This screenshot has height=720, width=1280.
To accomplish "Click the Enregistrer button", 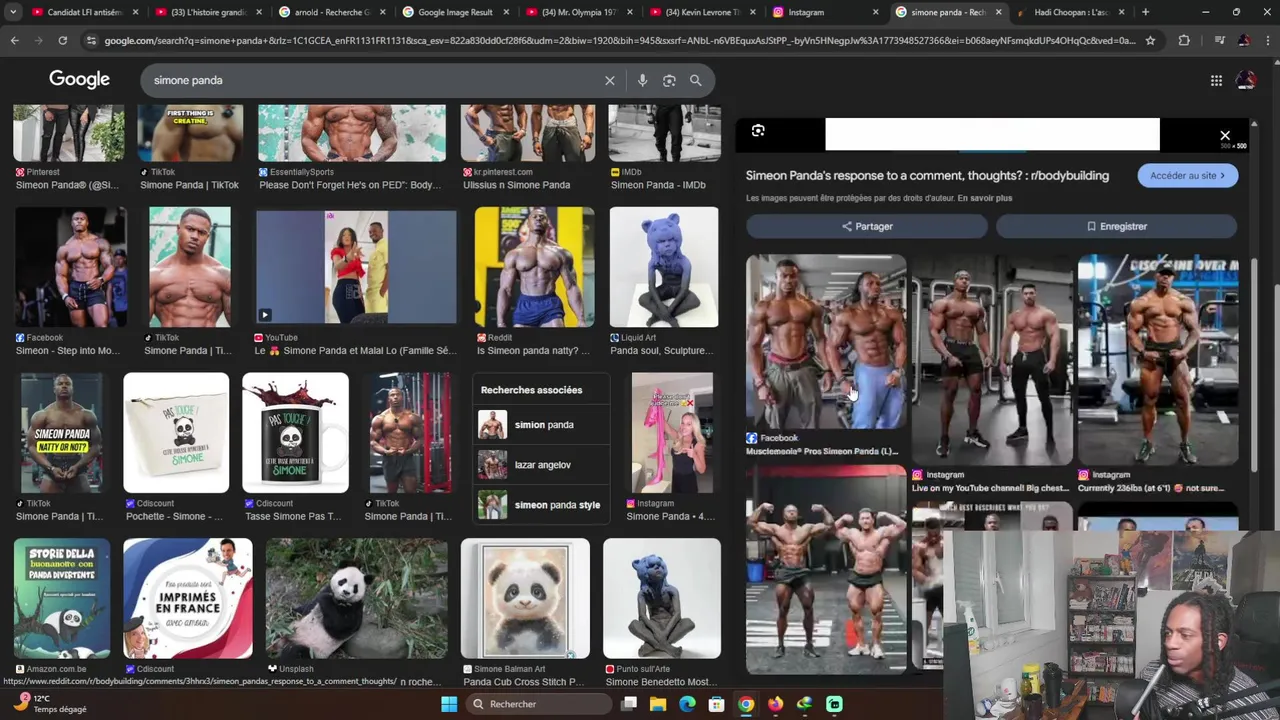I will coord(1116,226).
